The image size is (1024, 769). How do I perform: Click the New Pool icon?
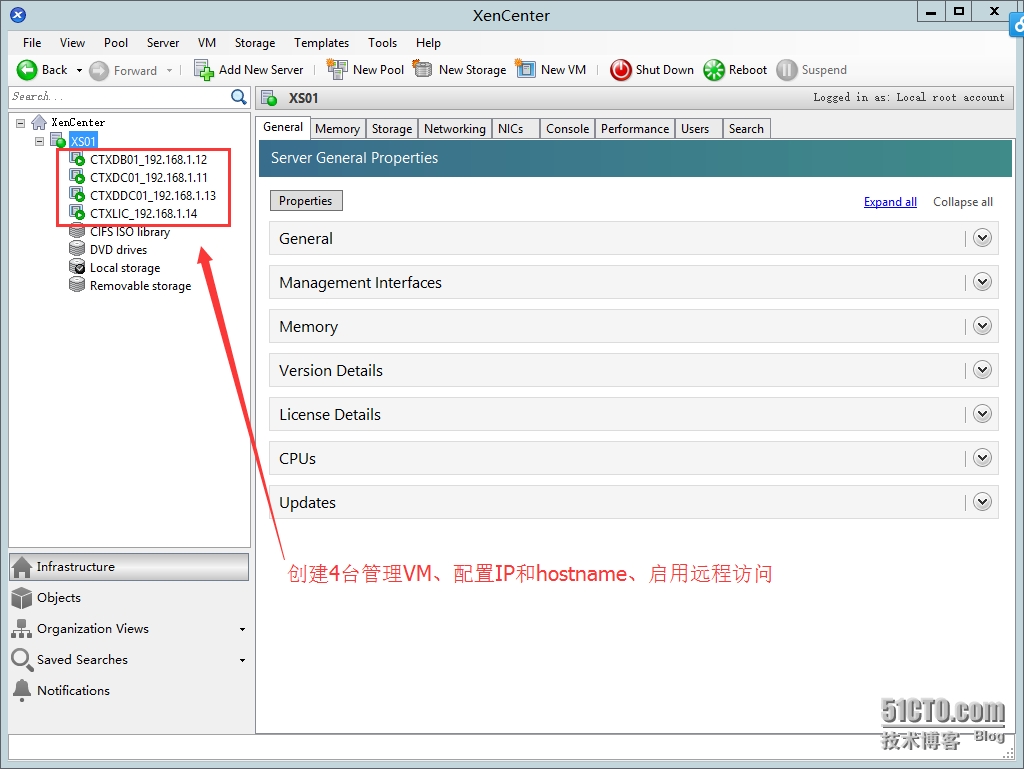[x=337, y=69]
